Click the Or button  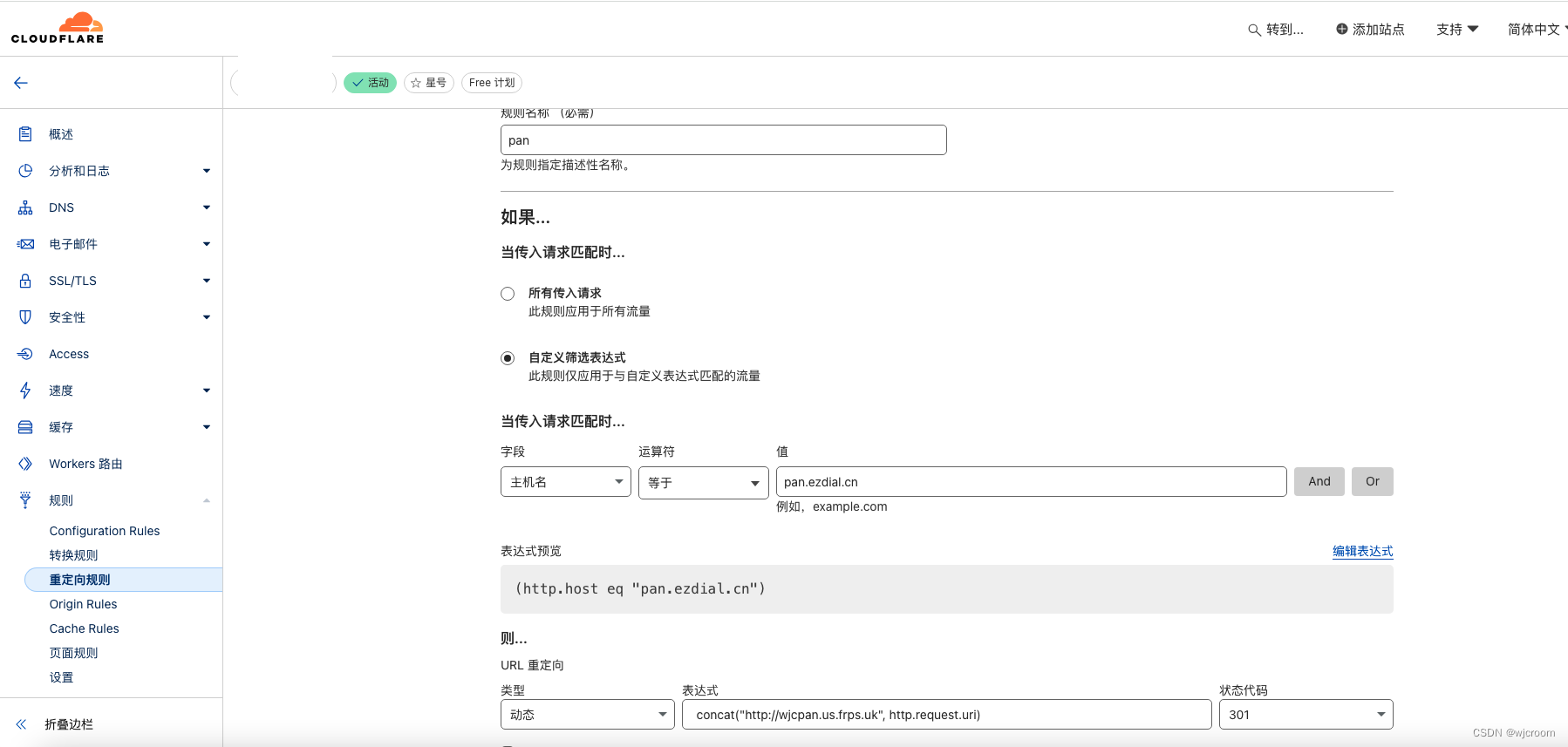point(1373,482)
